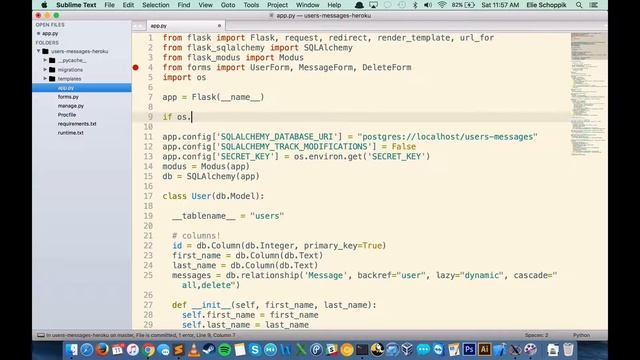Open the Help menu
This screenshot has width=640, height=360.
pos(334,5)
